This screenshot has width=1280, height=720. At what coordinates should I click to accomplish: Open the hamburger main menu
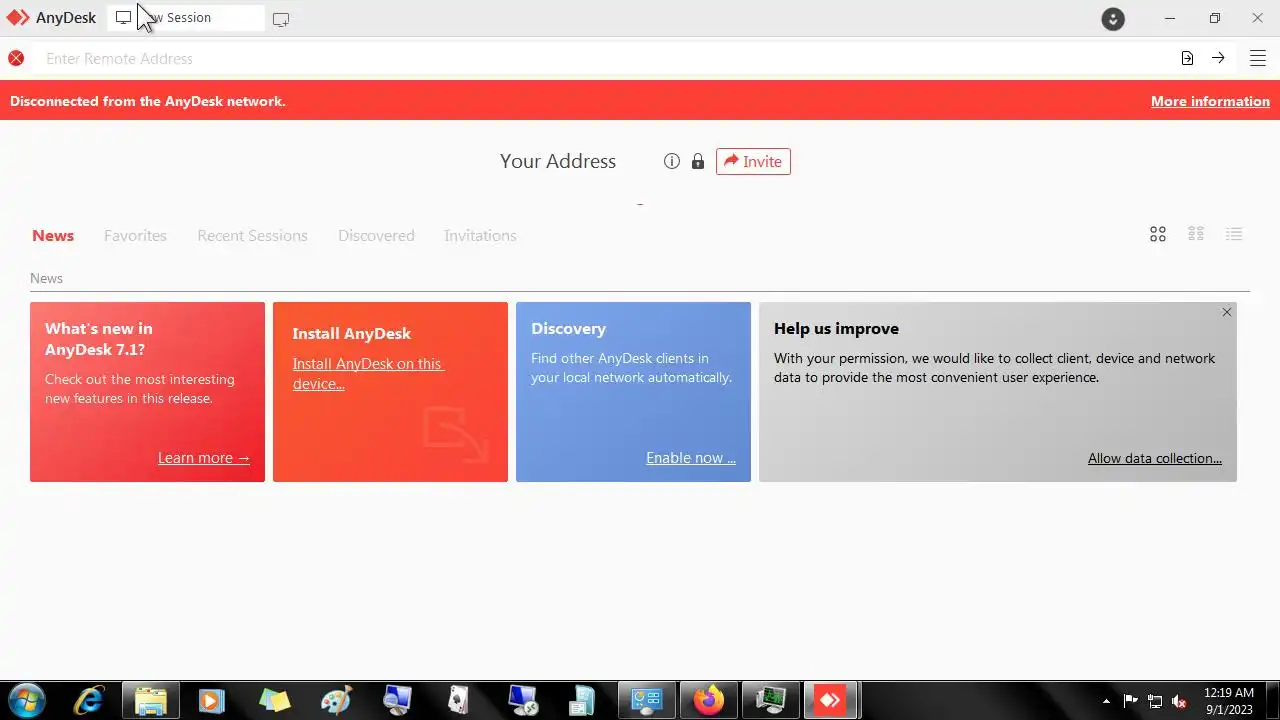pos(1258,58)
